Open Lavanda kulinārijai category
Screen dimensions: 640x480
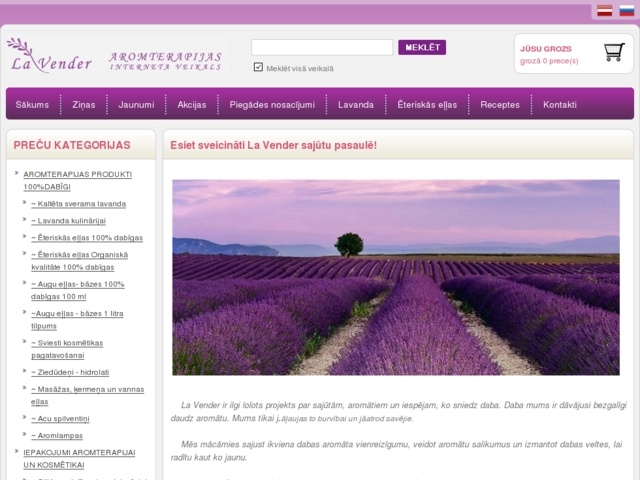69,221
